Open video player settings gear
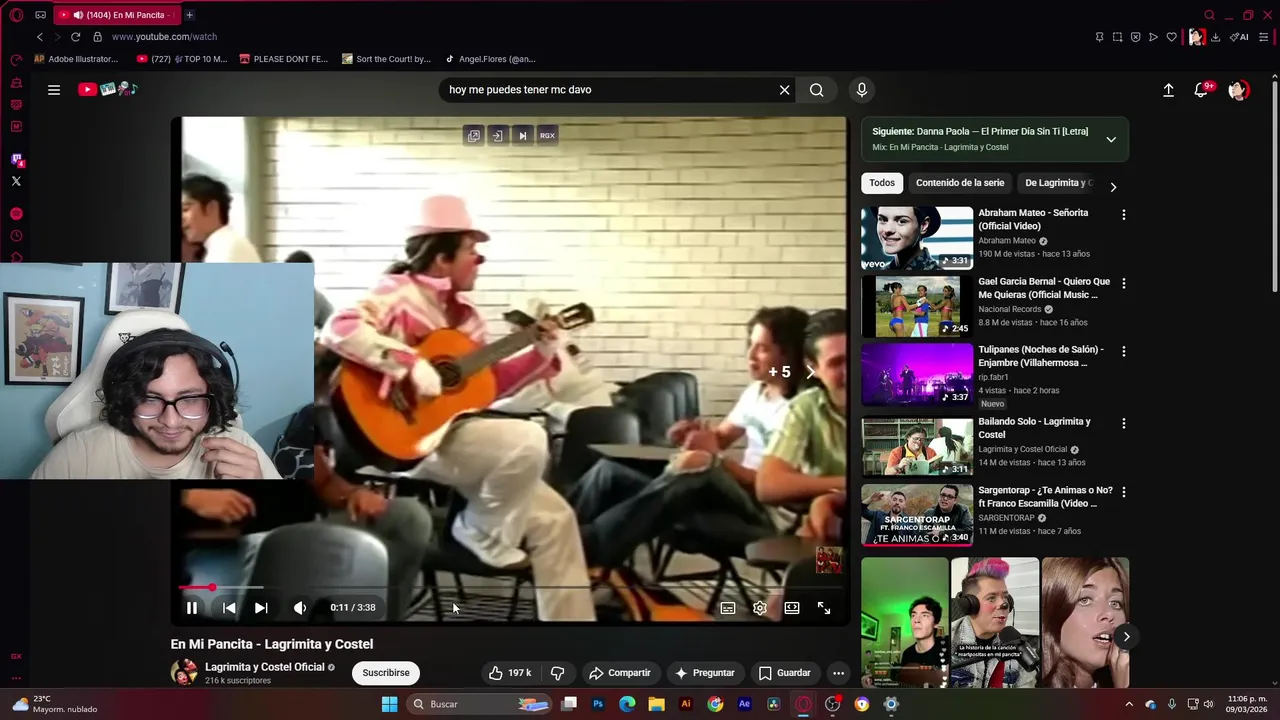This screenshot has height=720, width=1280. [x=760, y=607]
